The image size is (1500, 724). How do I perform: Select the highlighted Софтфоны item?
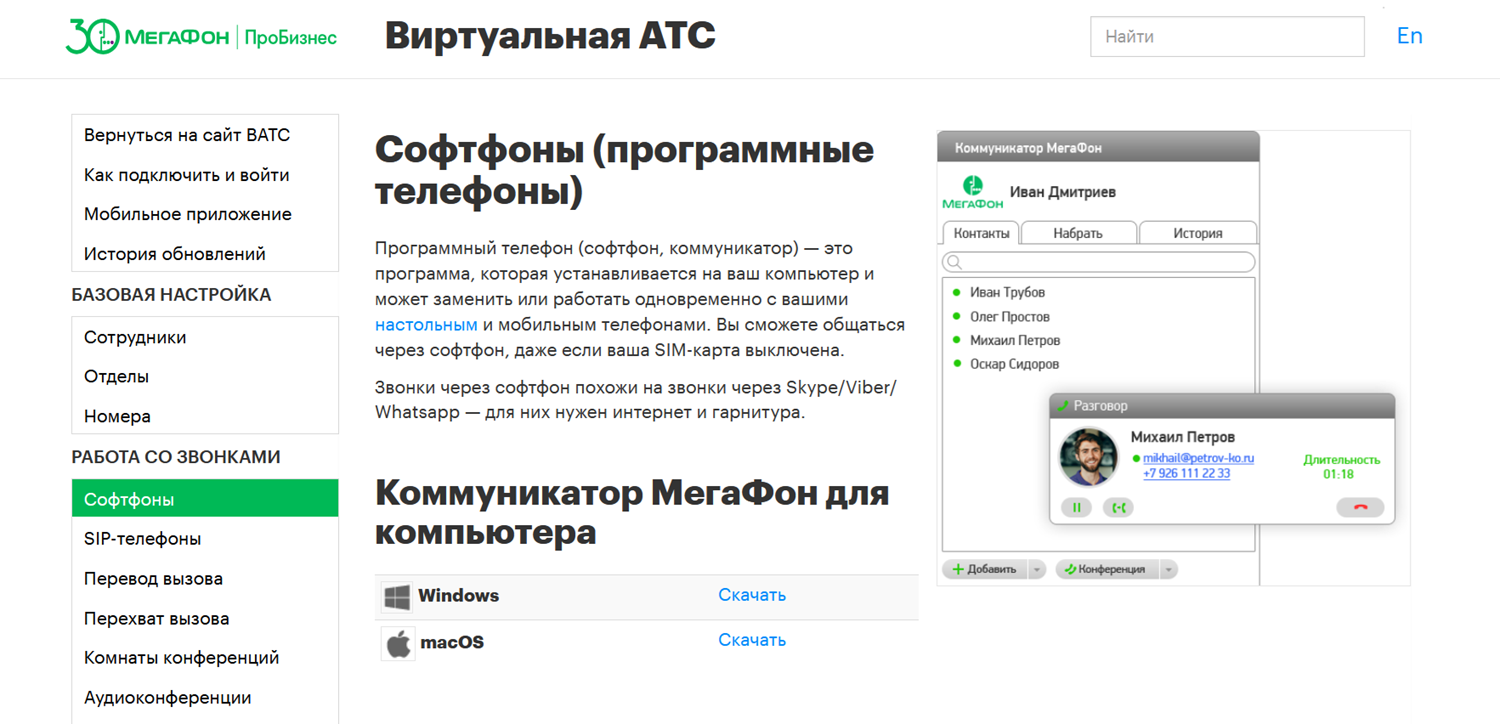click(205, 498)
